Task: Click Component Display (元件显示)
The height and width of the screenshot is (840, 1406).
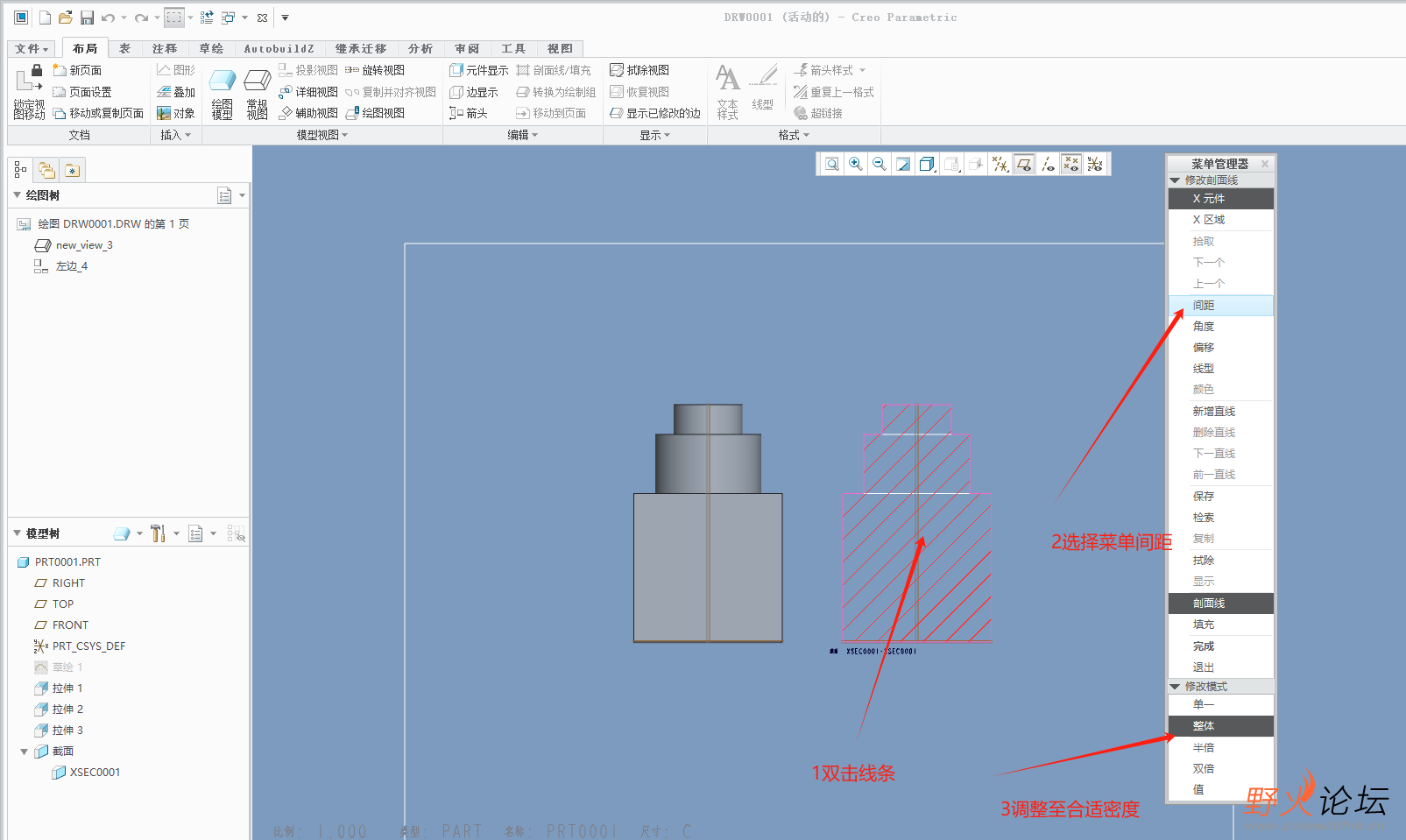Action: click(x=479, y=70)
